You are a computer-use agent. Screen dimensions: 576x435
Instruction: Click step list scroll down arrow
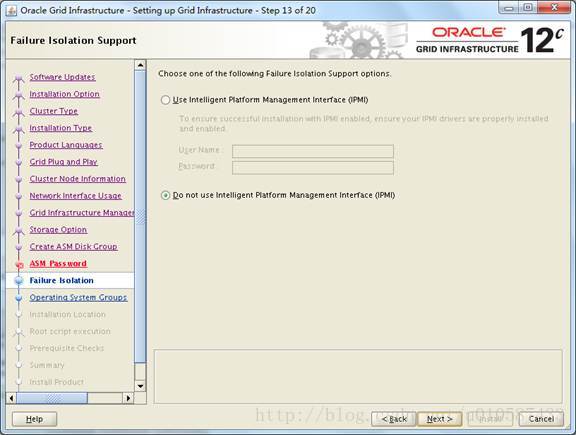coord(140,386)
